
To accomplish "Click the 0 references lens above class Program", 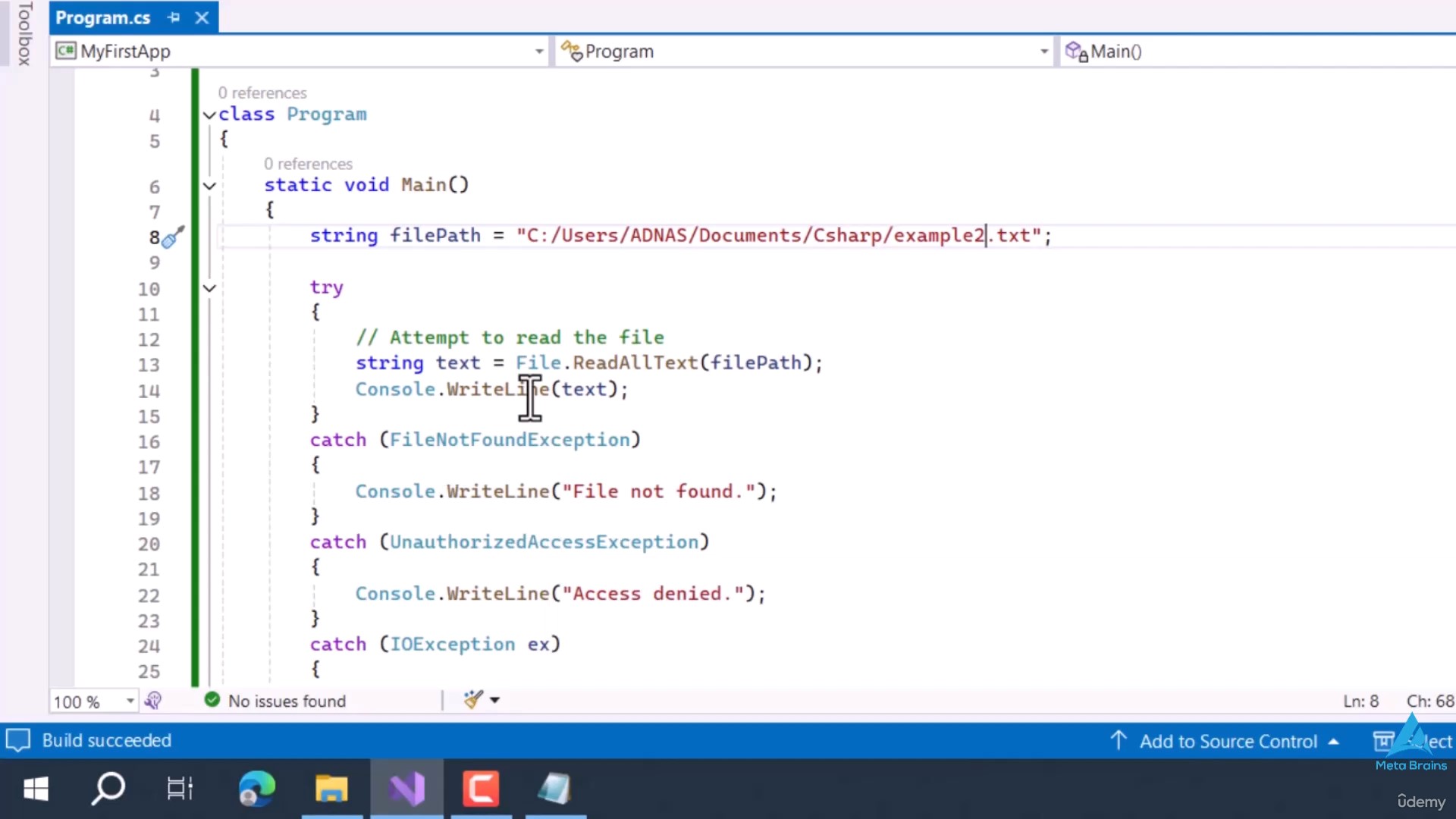I will (262, 93).
